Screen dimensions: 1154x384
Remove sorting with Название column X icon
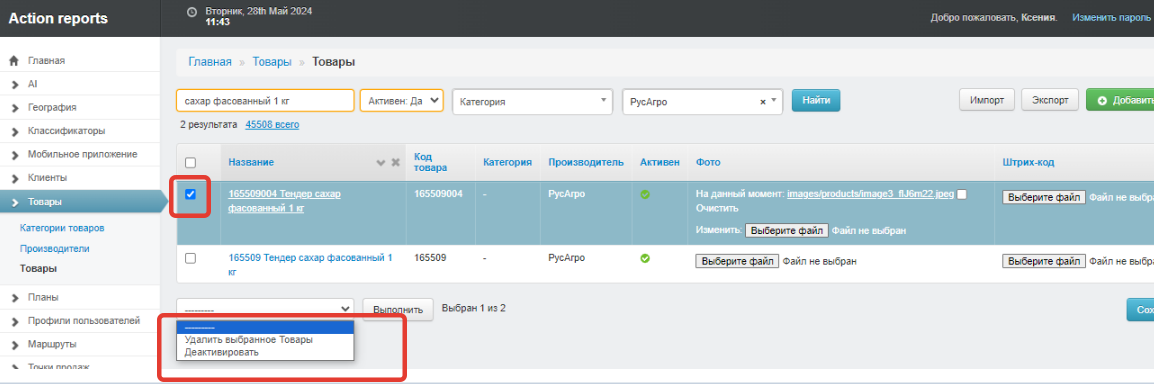tap(395, 163)
